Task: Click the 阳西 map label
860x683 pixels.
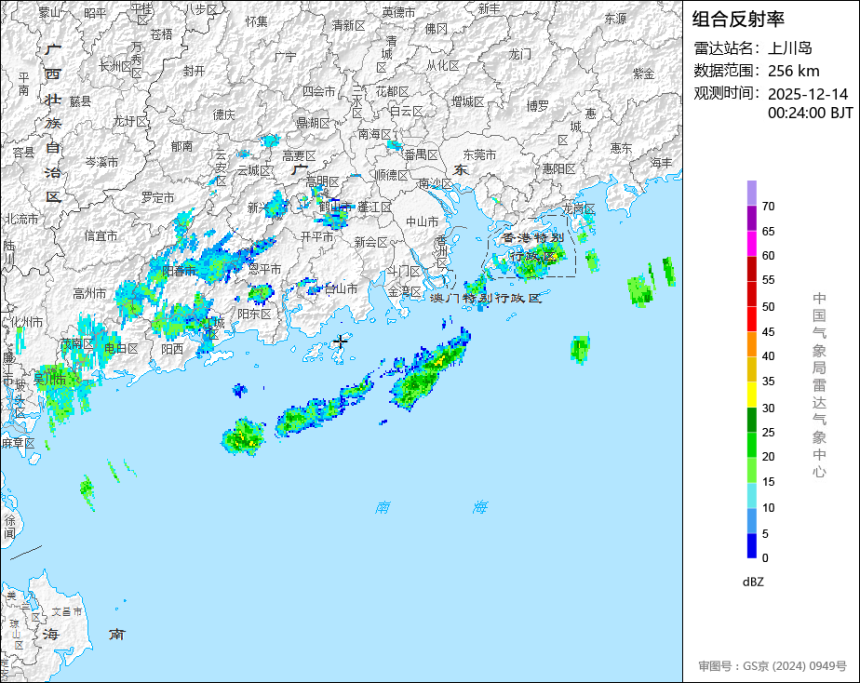Action: pos(173,349)
